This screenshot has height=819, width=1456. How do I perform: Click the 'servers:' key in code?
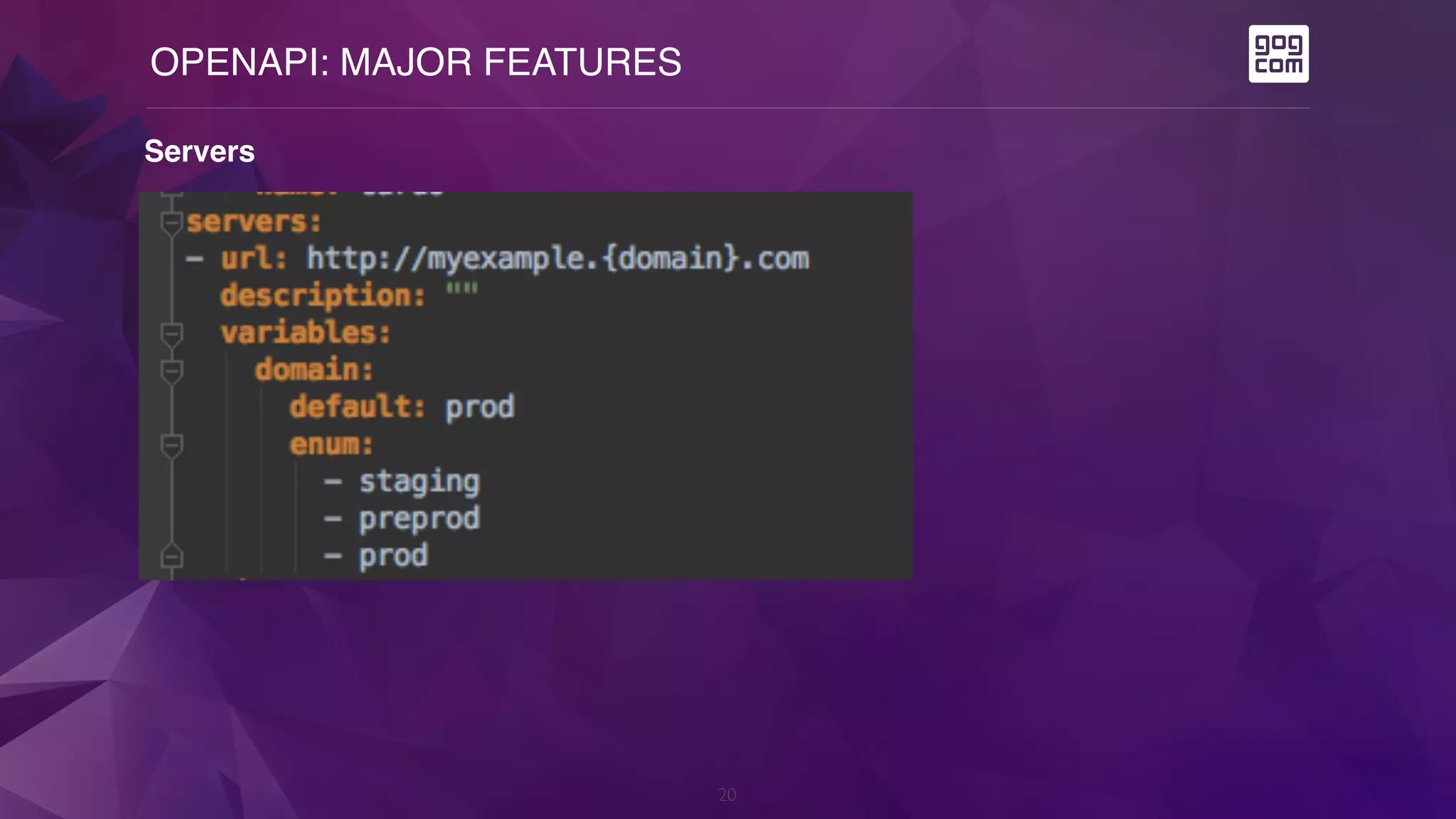point(255,222)
